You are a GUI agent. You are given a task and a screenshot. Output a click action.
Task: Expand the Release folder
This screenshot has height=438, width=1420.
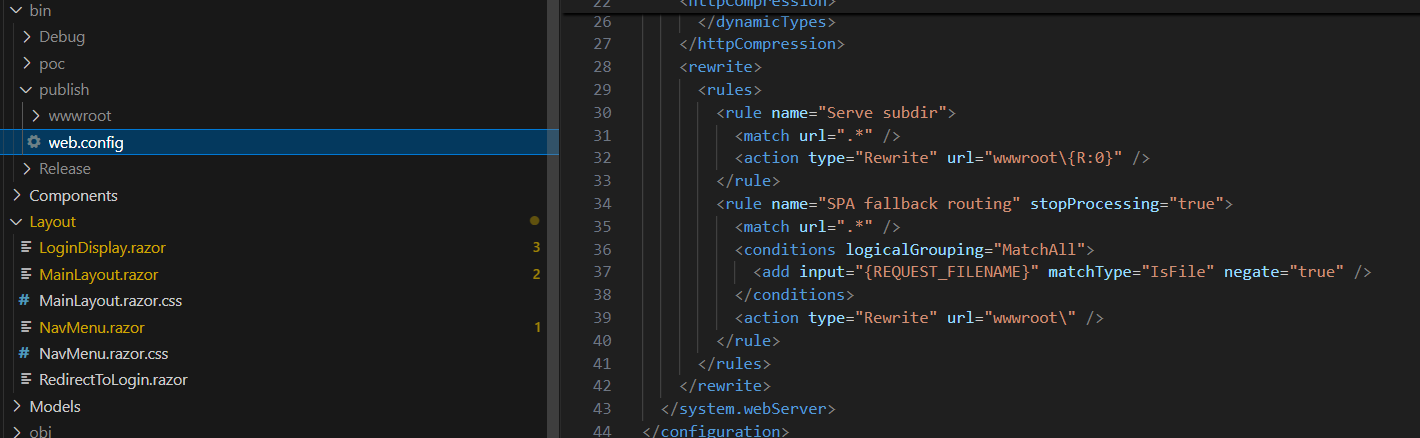(27, 169)
